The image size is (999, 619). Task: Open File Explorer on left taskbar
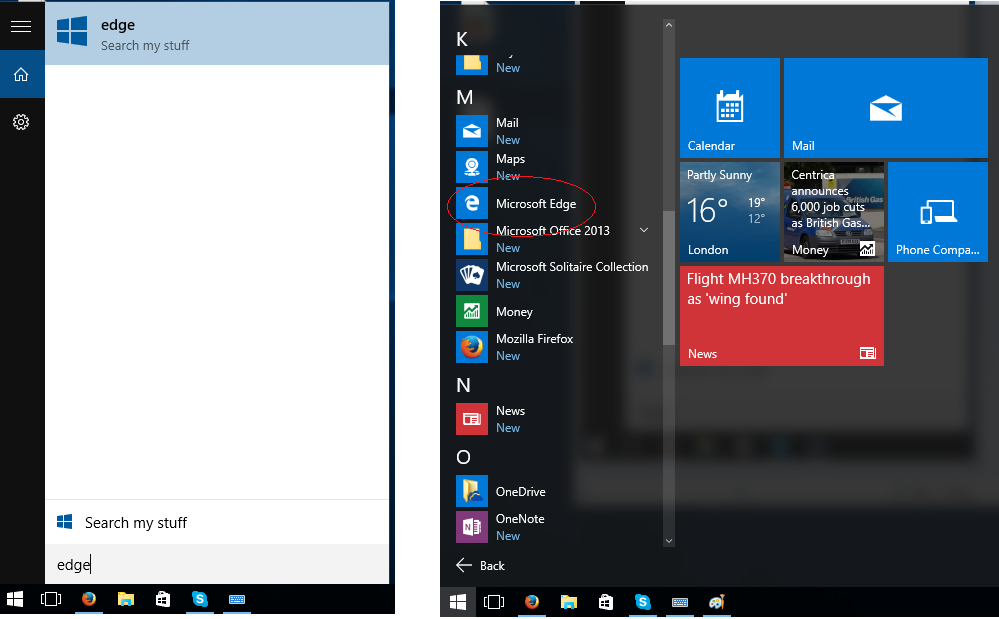coord(126,599)
